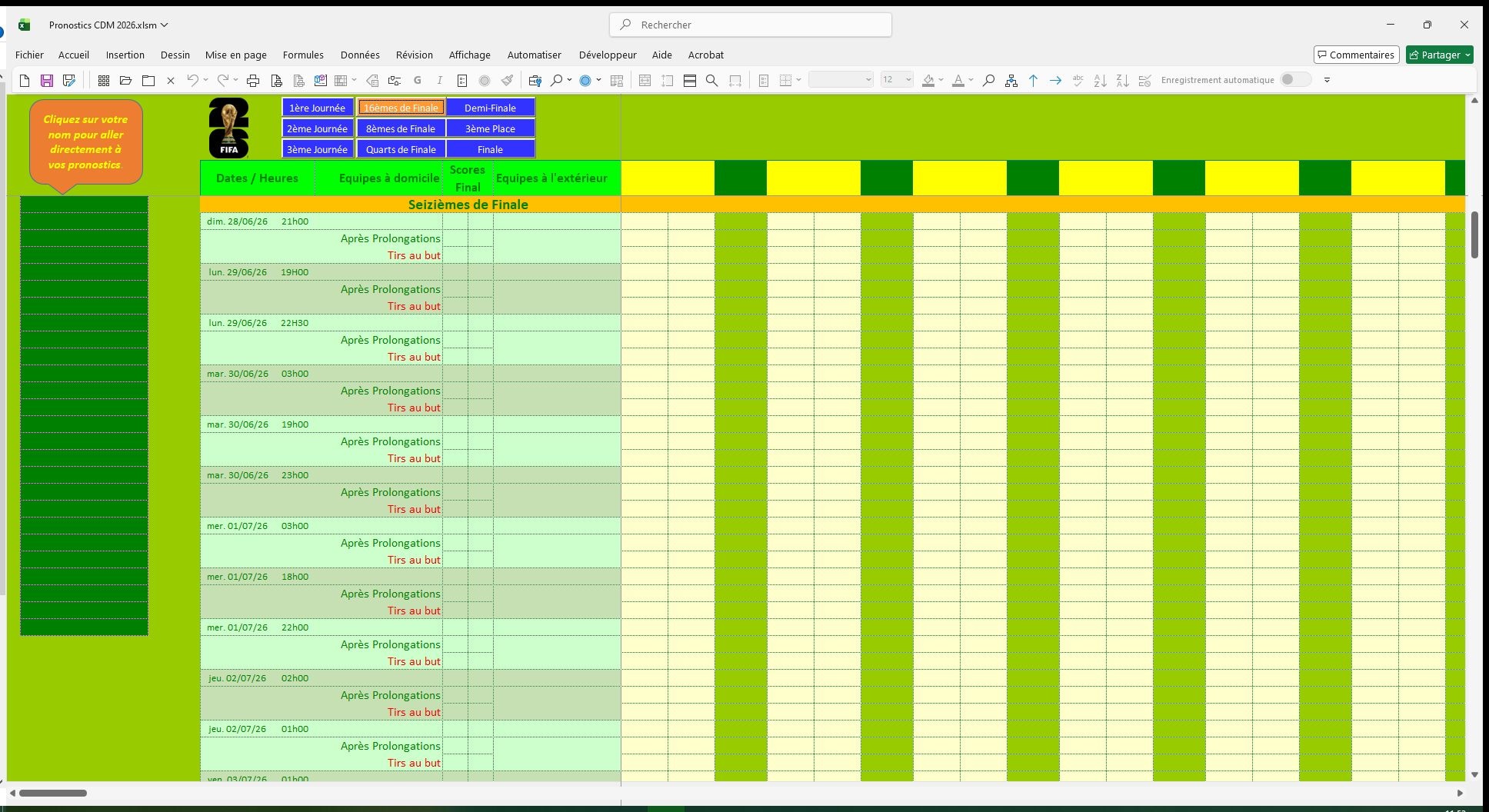
Task: Click the pink Save floppy disk icon
Action: click(x=47, y=81)
